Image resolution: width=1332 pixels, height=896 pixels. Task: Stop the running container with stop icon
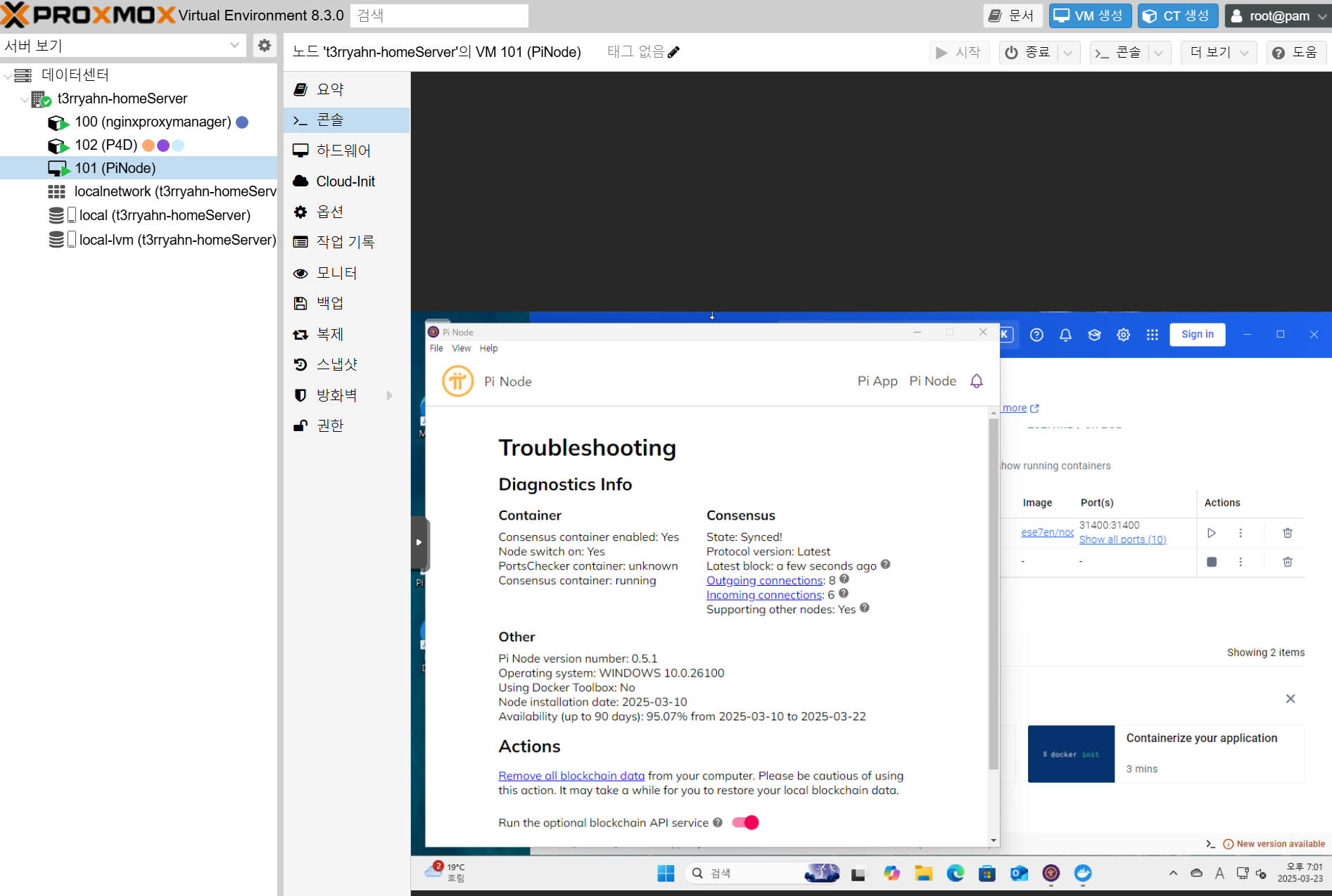pyautogui.click(x=1212, y=562)
